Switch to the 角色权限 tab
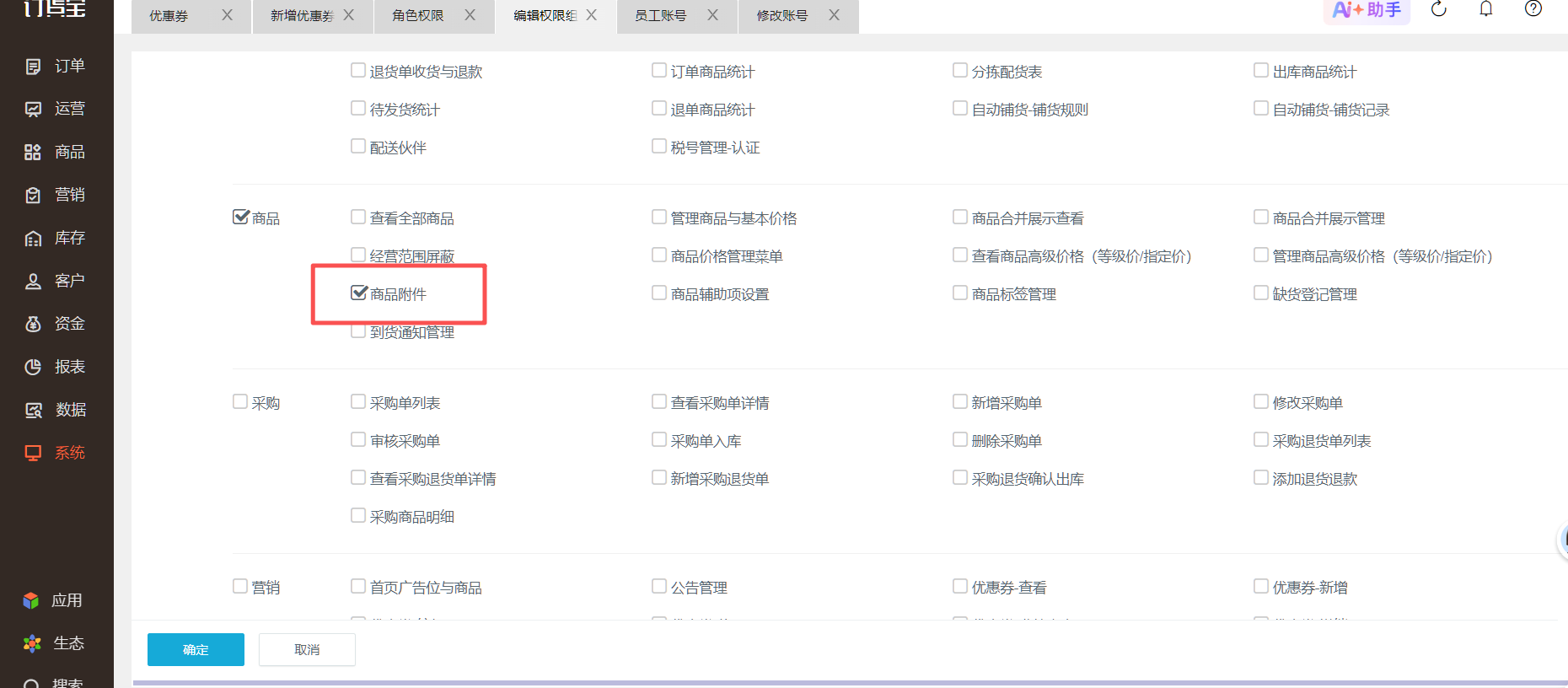Image resolution: width=1568 pixels, height=688 pixels. (417, 16)
